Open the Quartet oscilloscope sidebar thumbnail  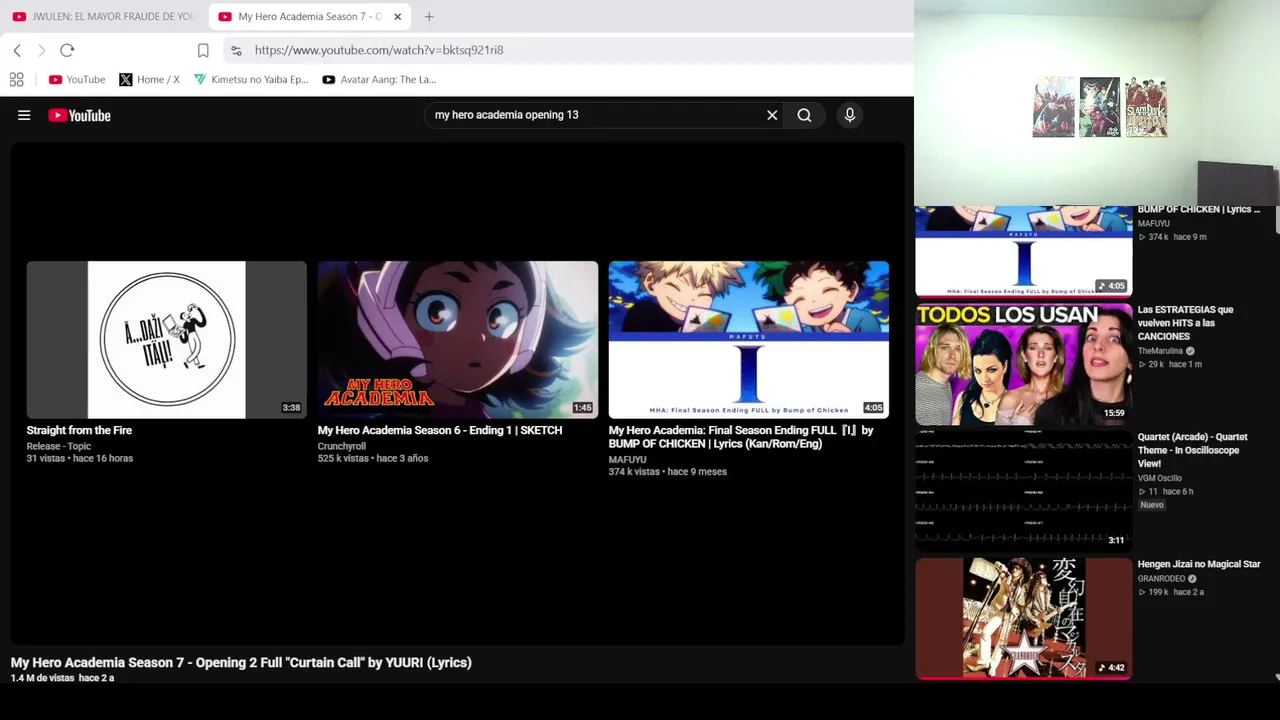point(1023,491)
